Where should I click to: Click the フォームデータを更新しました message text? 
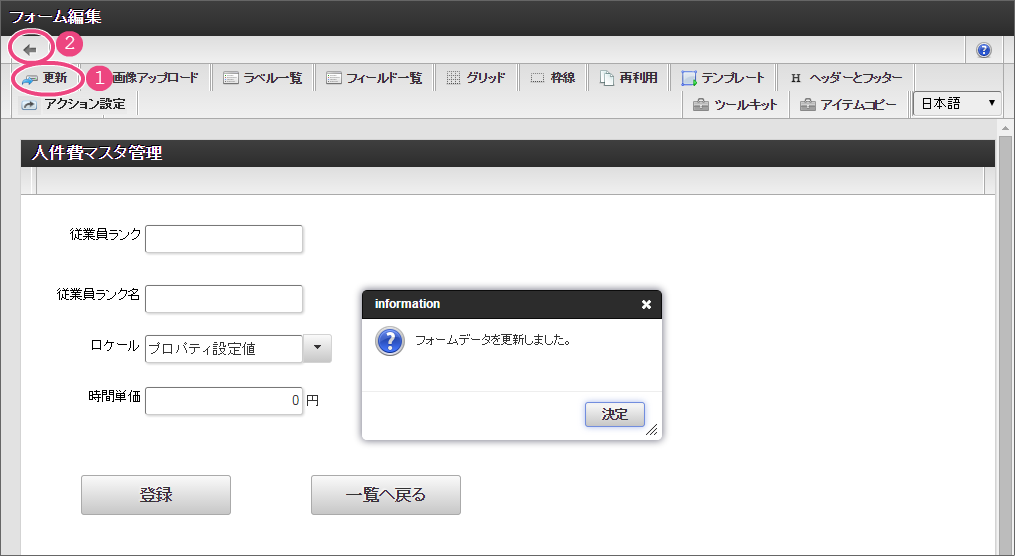[x=492, y=340]
